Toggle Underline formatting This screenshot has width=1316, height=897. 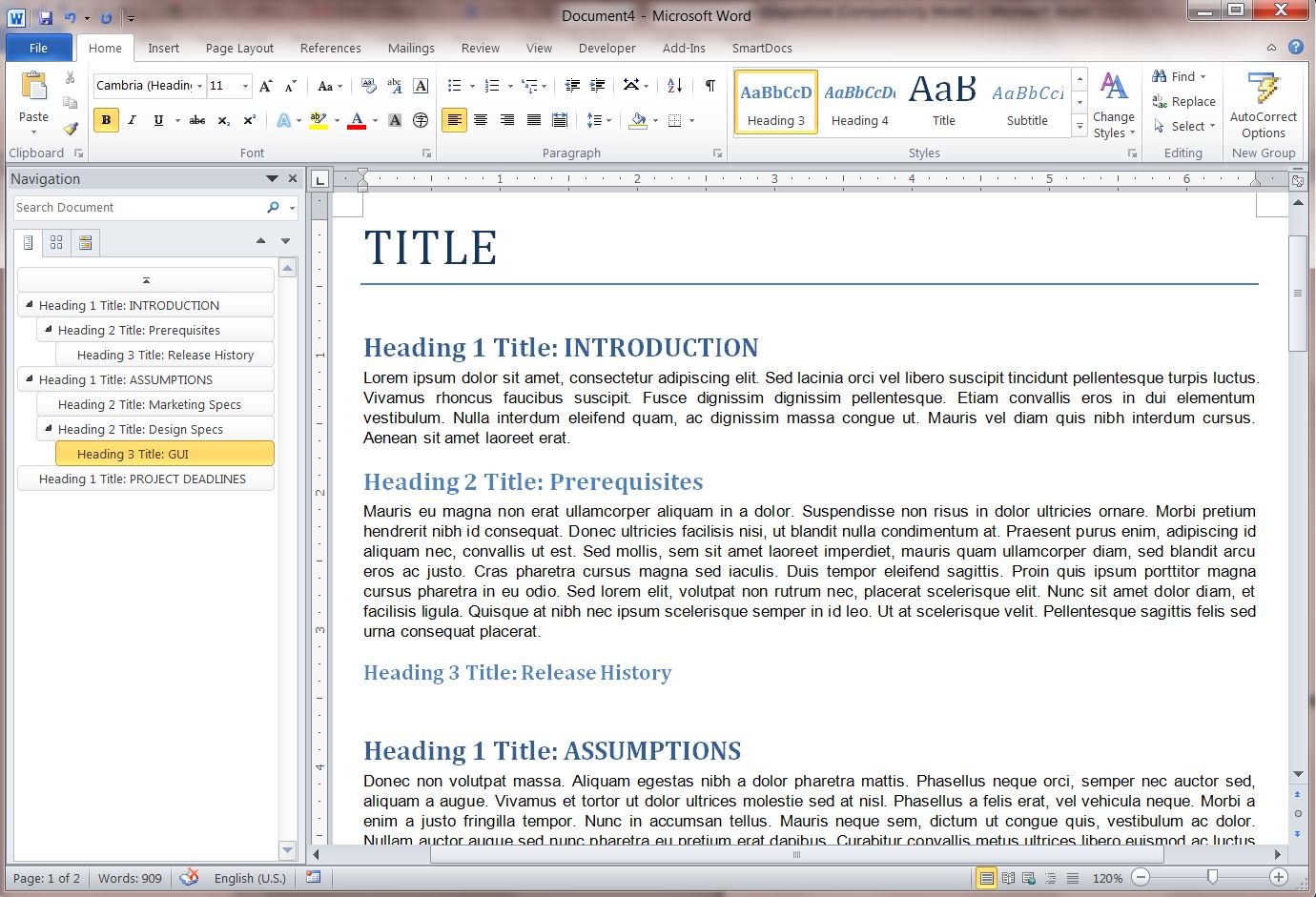pos(158,120)
